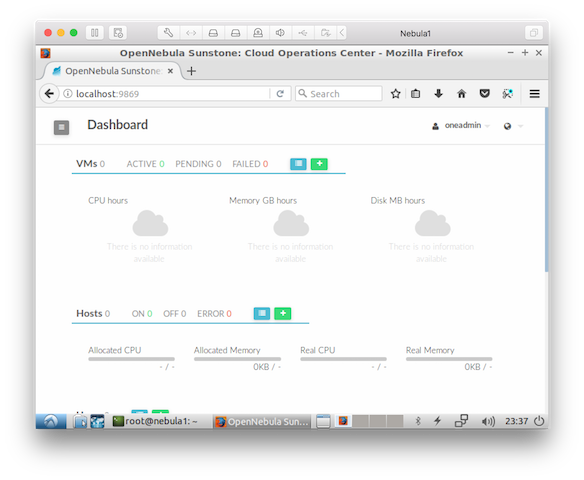Open the Pocket icon in toolbar
Image resolution: width=584 pixels, height=480 pixels.
point(484,93)
